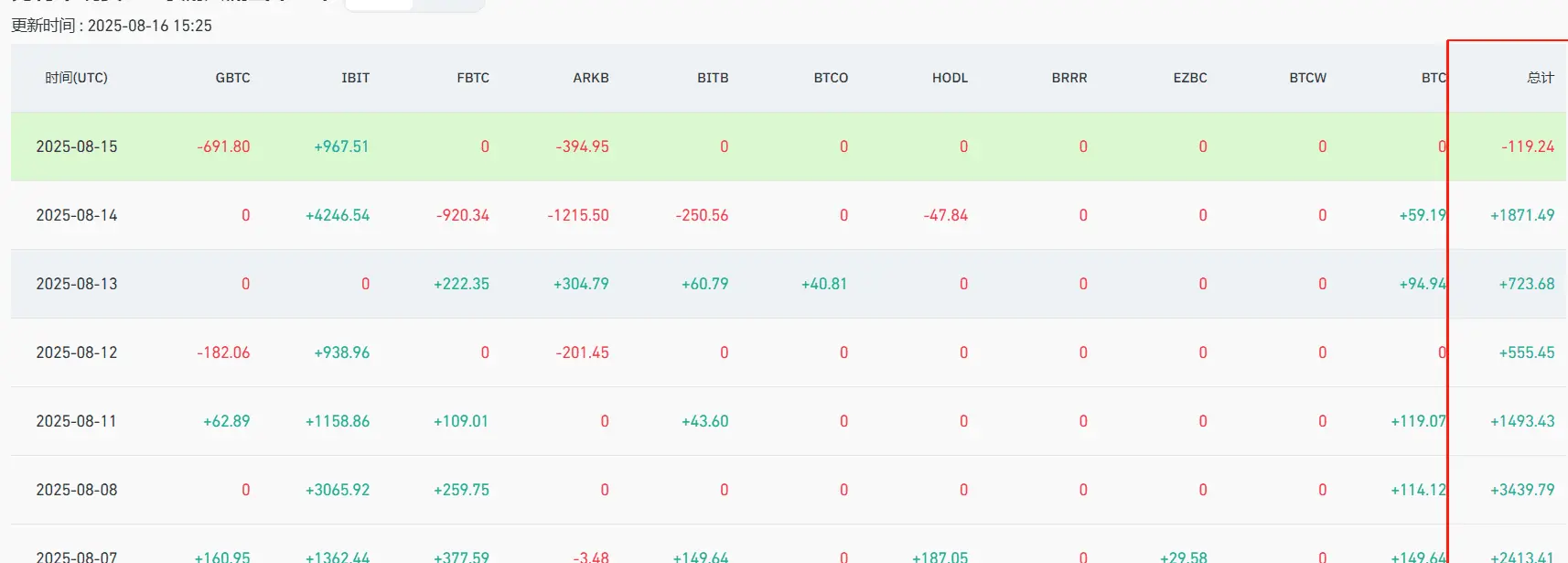Click the BTCO value +40.81

pyautogui.click(x=824, y=284)
